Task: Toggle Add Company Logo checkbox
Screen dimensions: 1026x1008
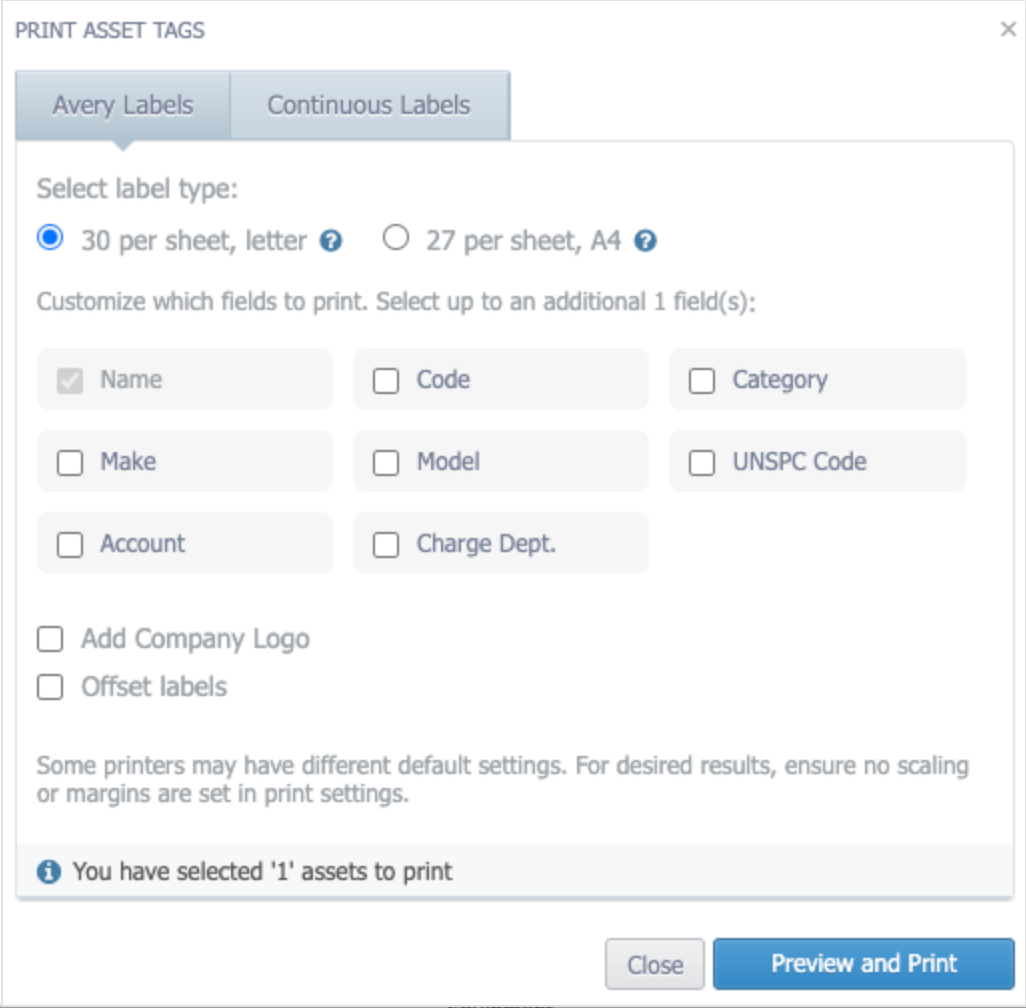Action: click(50, 639)
